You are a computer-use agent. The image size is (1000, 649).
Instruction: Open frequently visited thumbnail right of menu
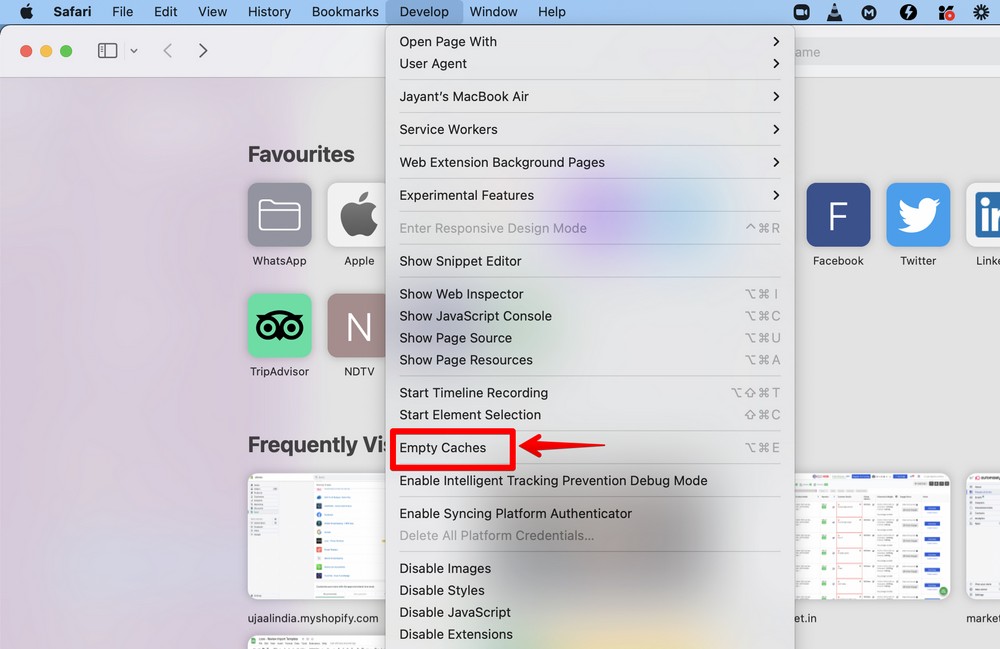point(872,536)
